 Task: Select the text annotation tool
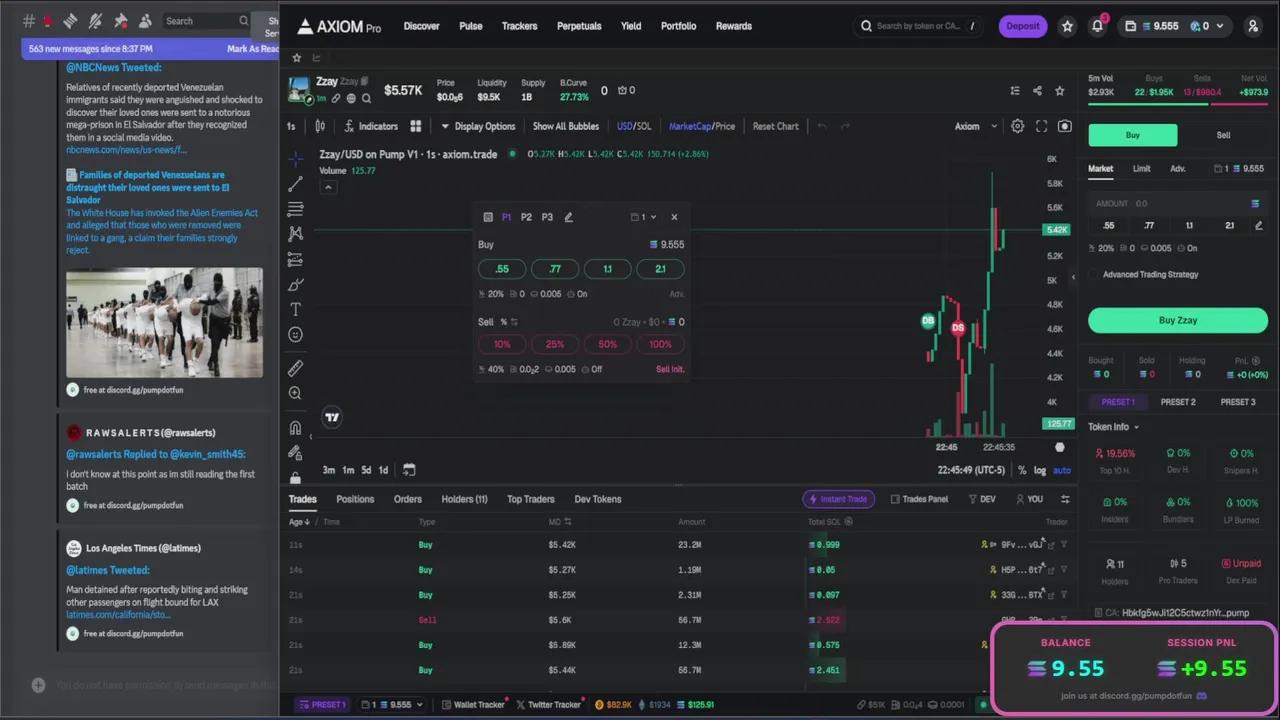click(295, 310)
